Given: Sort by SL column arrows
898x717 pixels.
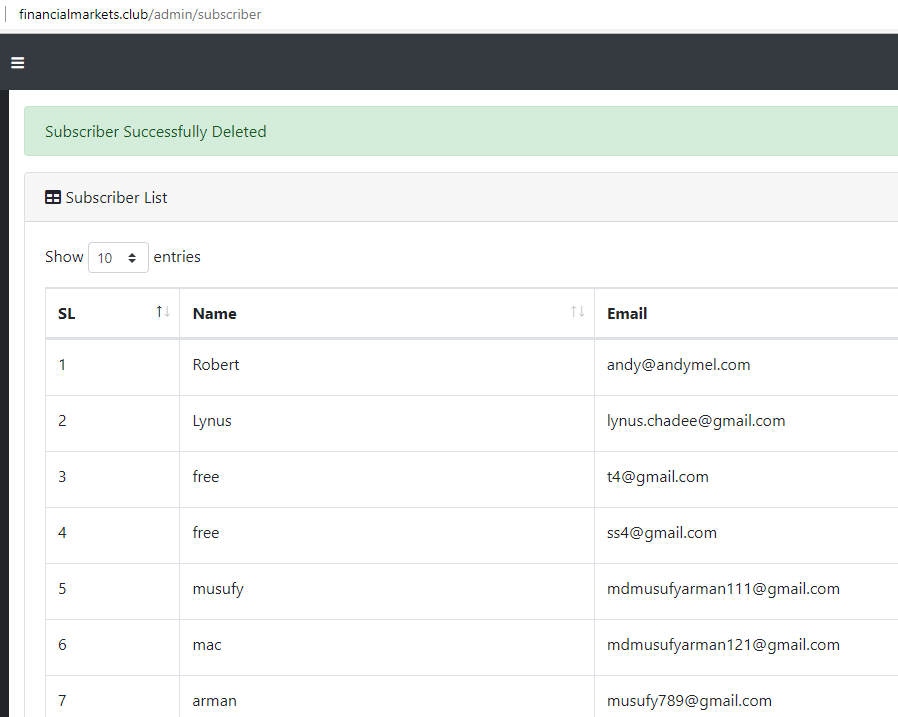Looking at the screenshot, I should point(163,313).
